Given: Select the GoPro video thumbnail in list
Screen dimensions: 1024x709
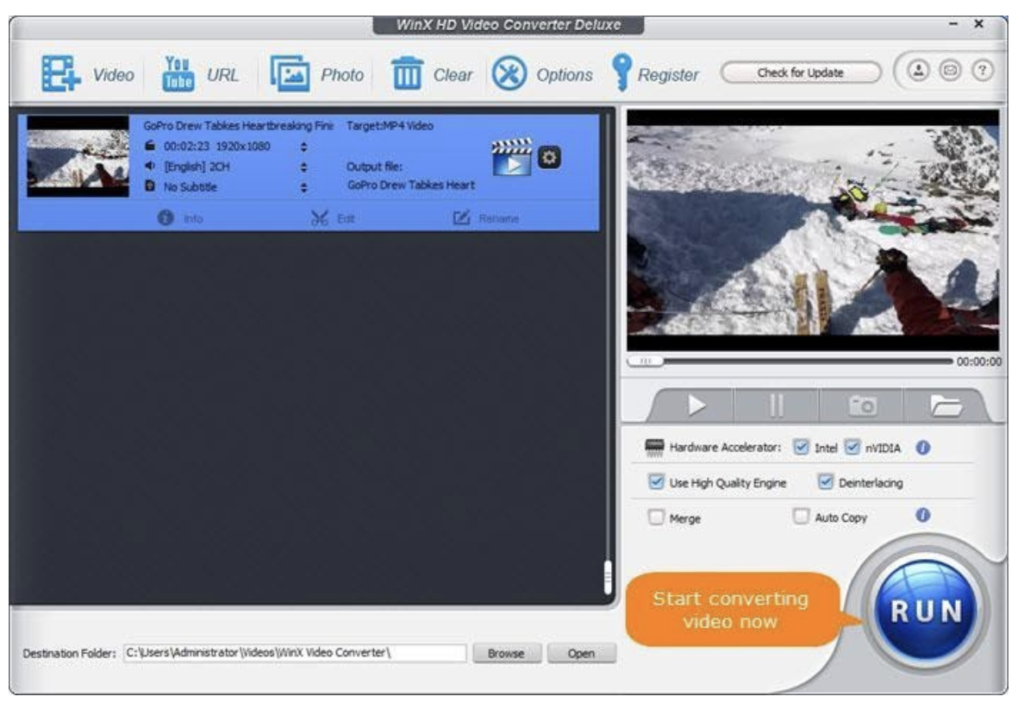Looking at the screenshot, I should pyautogui.click(x=78, y=157).
